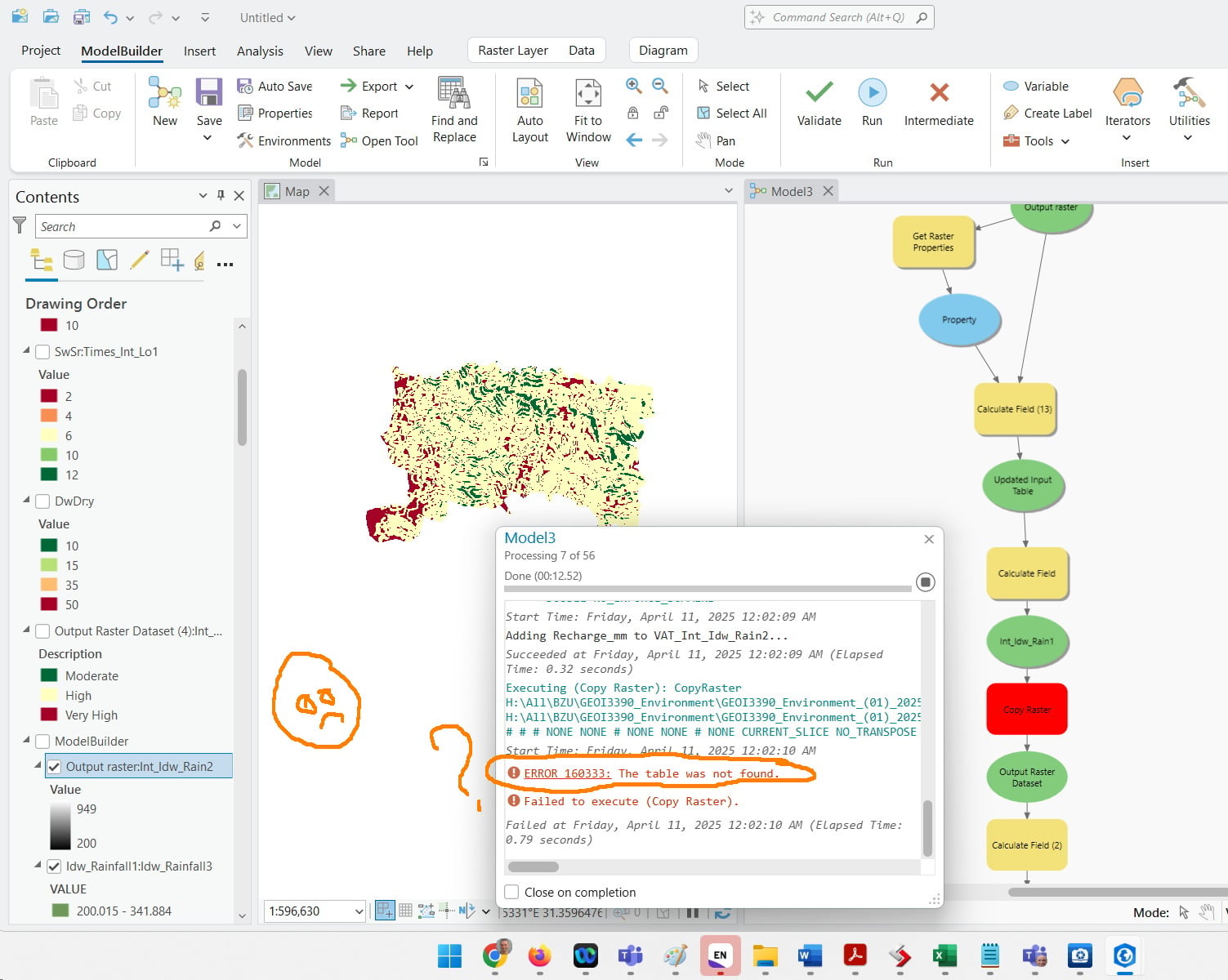Viewport: 1228px width, 980px height.
Task: Stop the Model3 processing
Action: (x=925, y=581)
